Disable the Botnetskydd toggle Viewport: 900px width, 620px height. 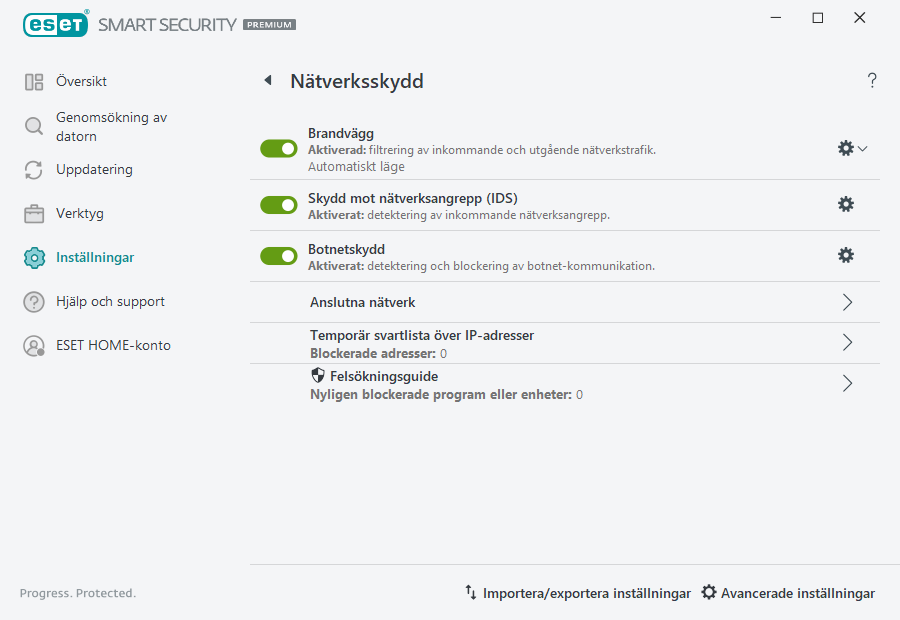[x=278, y=255]
